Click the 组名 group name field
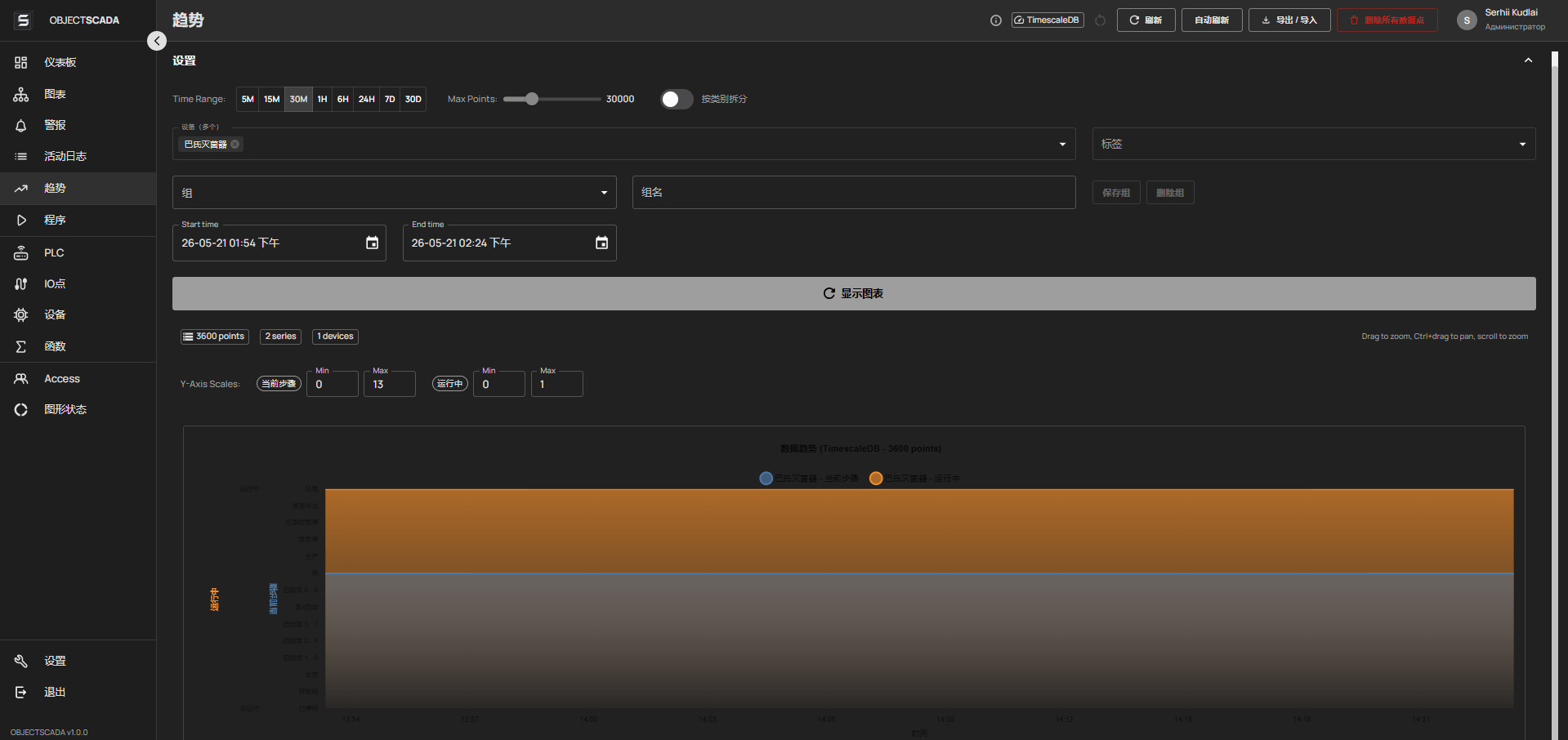Image resolution: width=1568 pixels, height=740 pixels. click(854, 193)
